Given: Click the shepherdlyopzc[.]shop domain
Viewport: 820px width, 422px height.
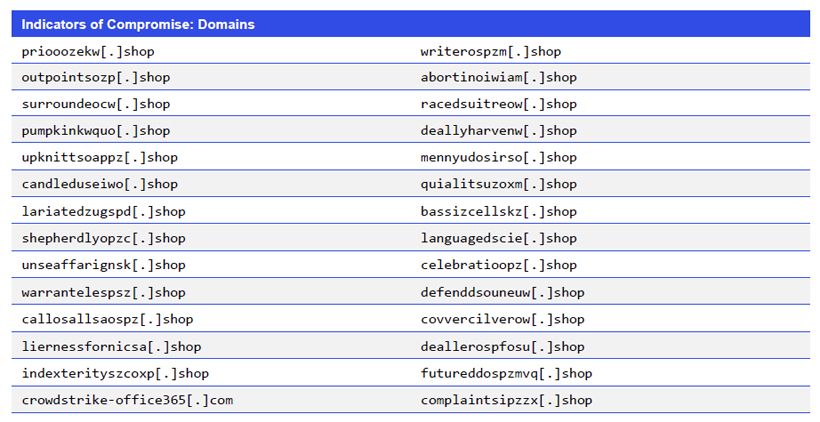Looking at the screenshot, I should (x=104, y=238).
